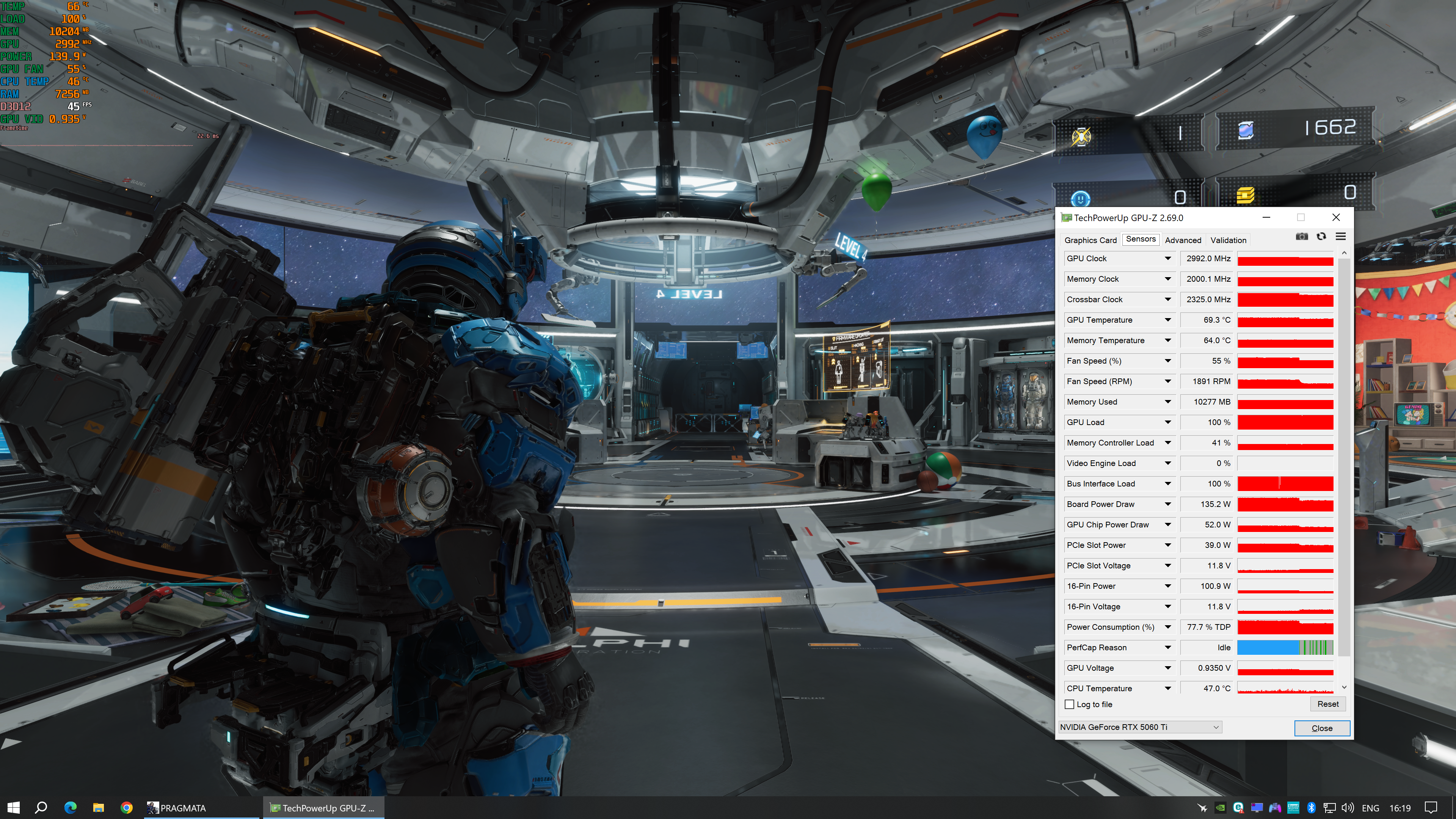1456x819 pixels.
Task: Expand the GPU Clock sensor dropdown
Action: coord(1168,258)
